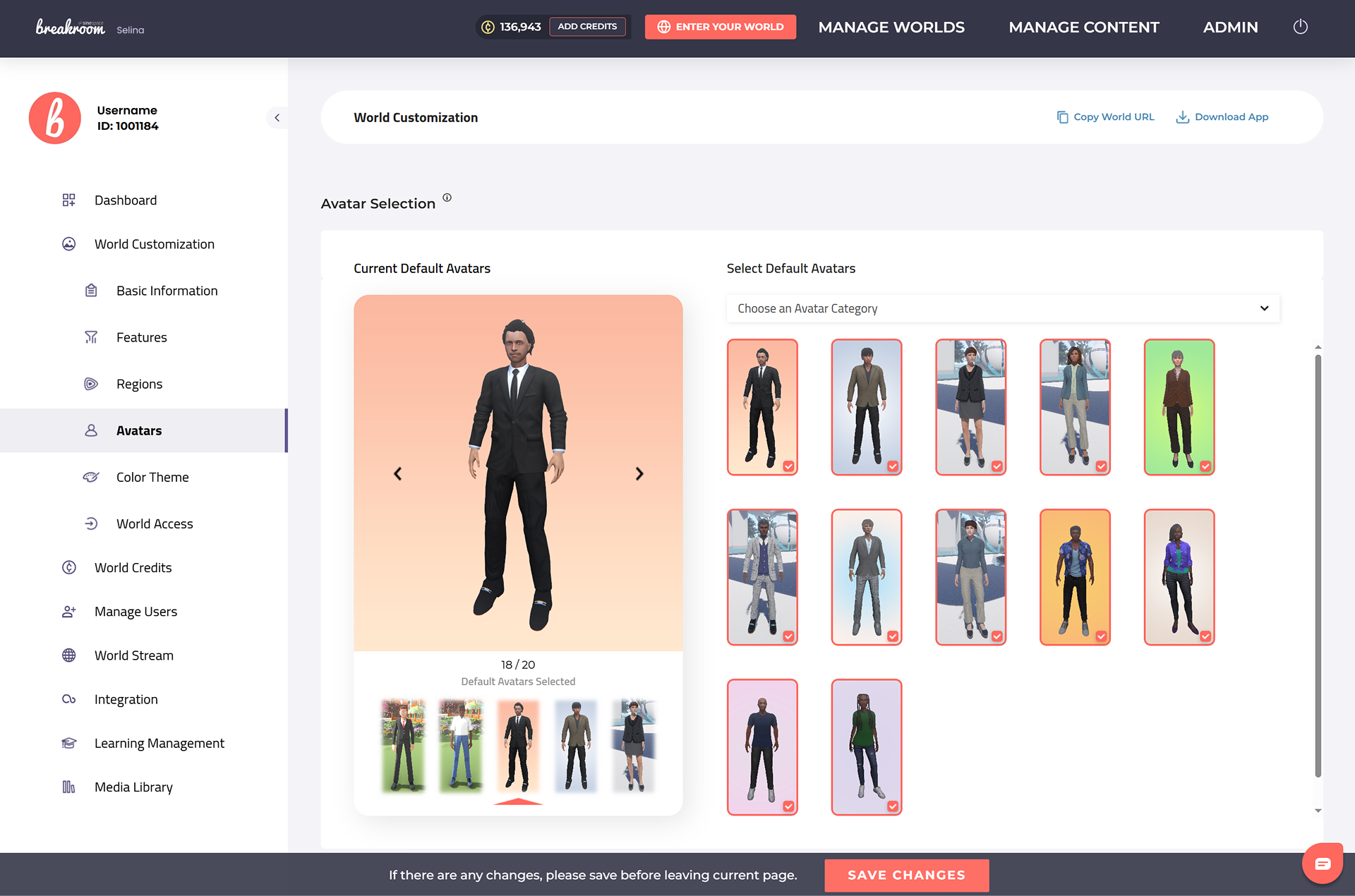Uncheck the green-shirt avatar with braids
This screenshot has width=1355, height=896.
pos(893,806)
